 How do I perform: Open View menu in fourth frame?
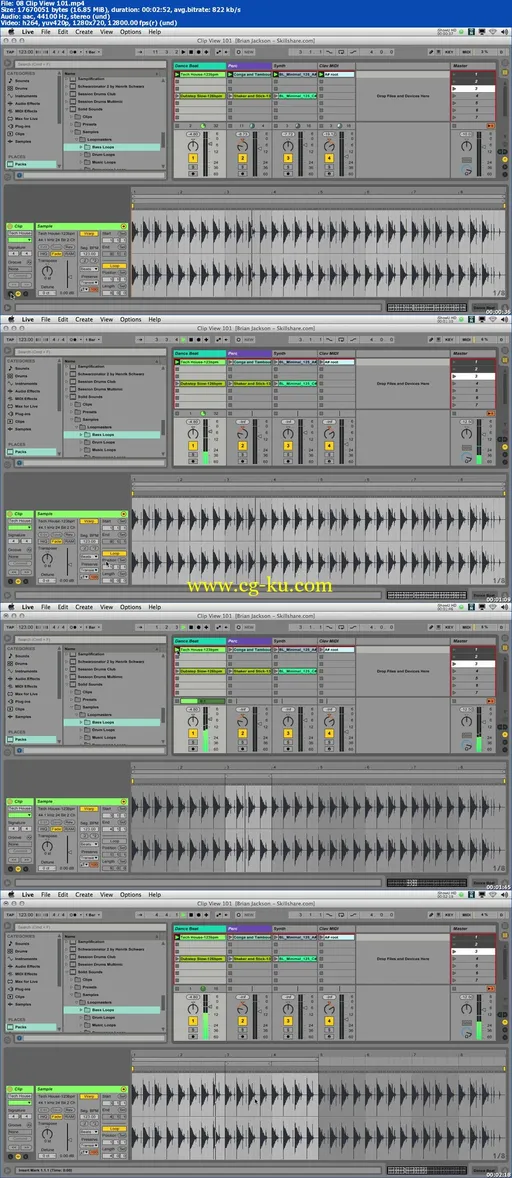click(107, 895)
